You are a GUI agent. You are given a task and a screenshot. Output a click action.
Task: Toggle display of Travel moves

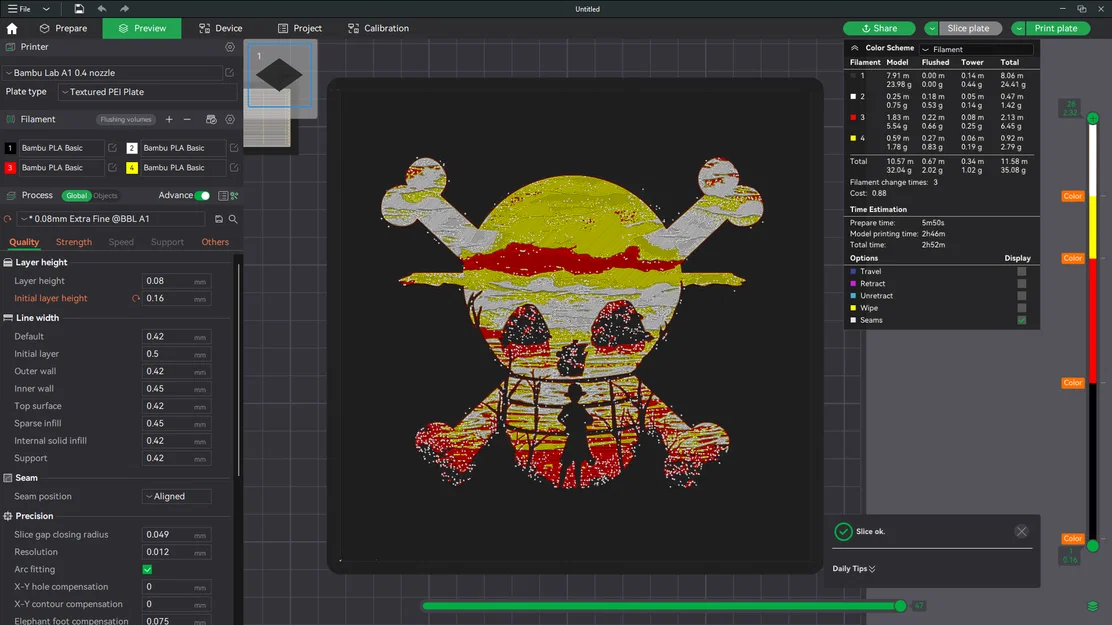tap(1021, 271)
